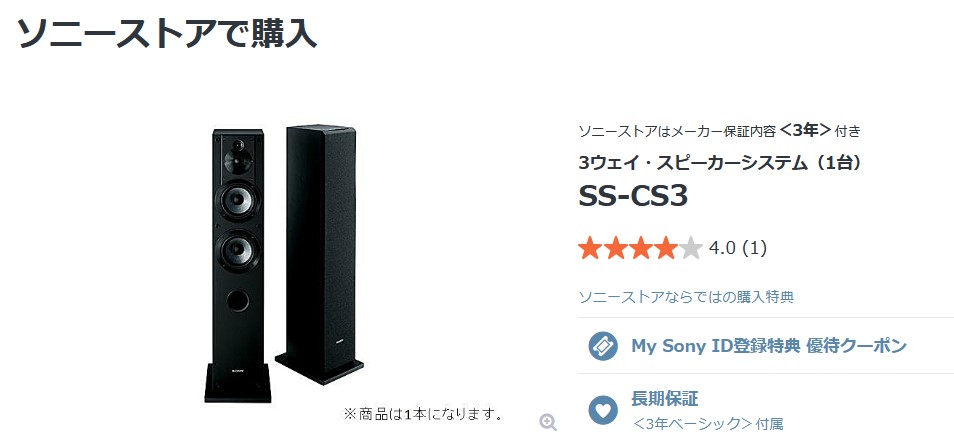The width and height of the screenshot is (954, 443).
Task: Click the 4.0 rating score
Action: (723, 248)
